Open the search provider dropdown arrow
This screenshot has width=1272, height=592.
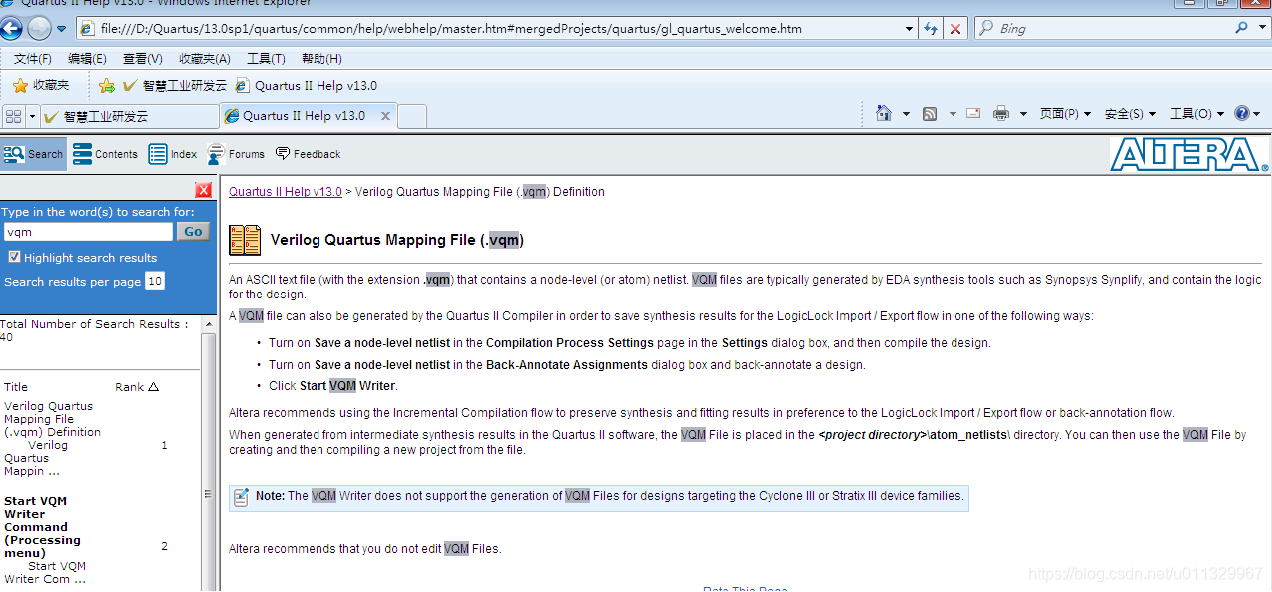pyautogui.click(x=1264, y=29)
